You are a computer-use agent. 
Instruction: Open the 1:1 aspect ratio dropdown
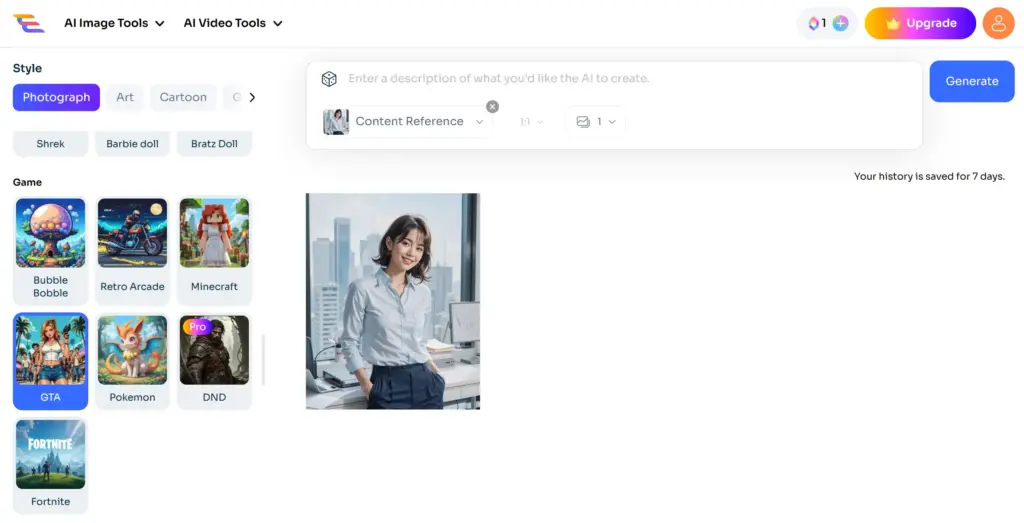531,122
